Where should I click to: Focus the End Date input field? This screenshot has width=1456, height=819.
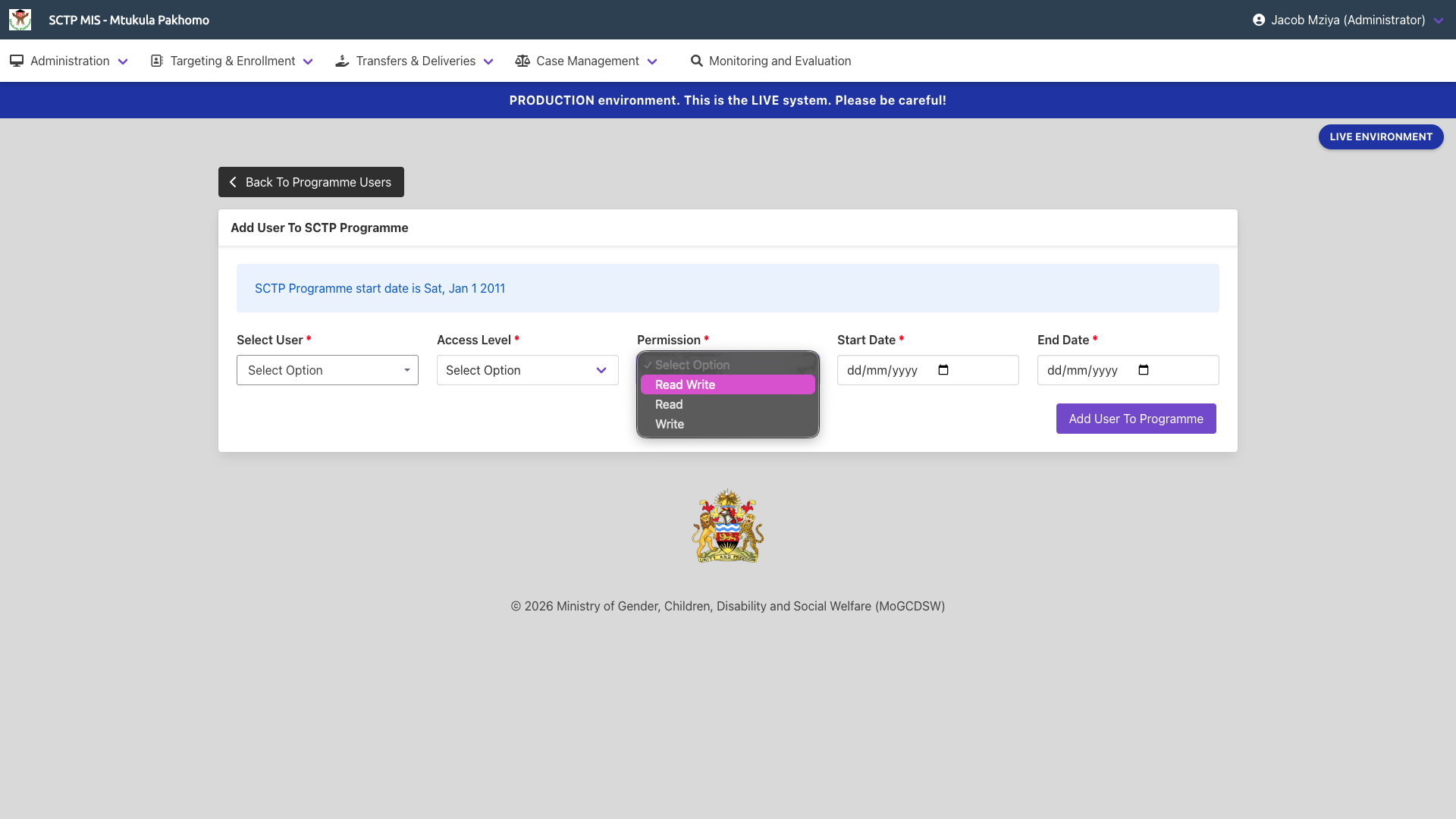[1128, 370]
